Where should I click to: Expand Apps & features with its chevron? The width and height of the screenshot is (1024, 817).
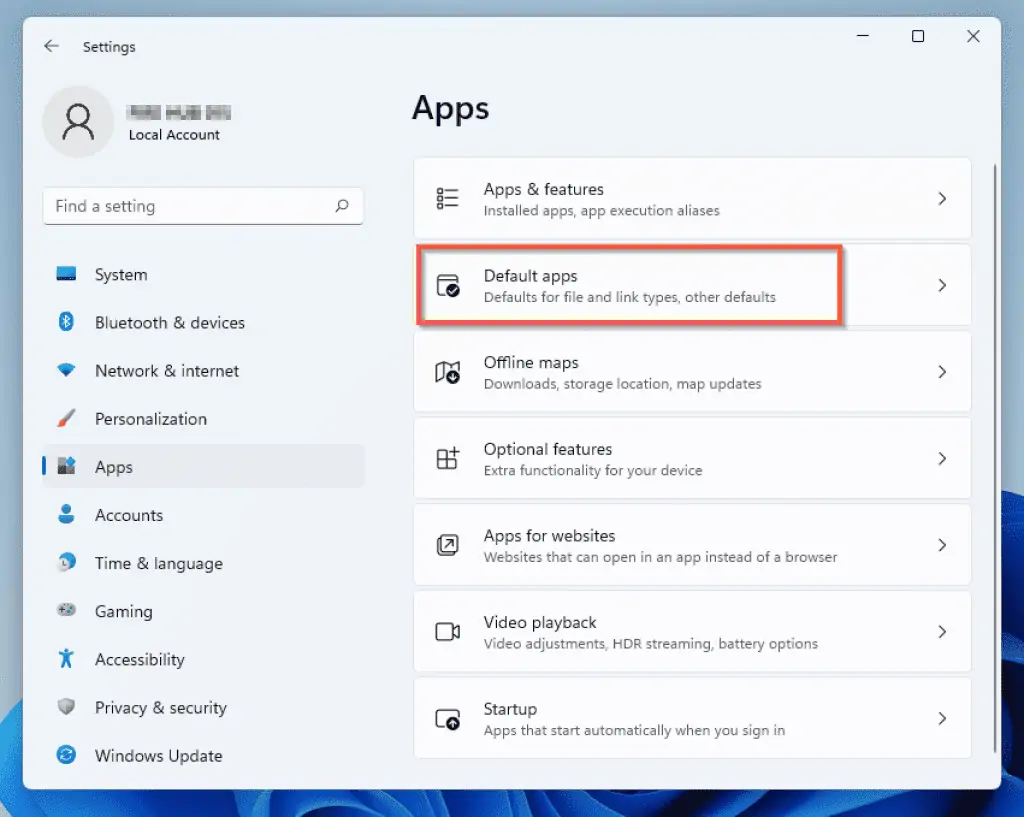pyautogui.click(x=942, y=199)
